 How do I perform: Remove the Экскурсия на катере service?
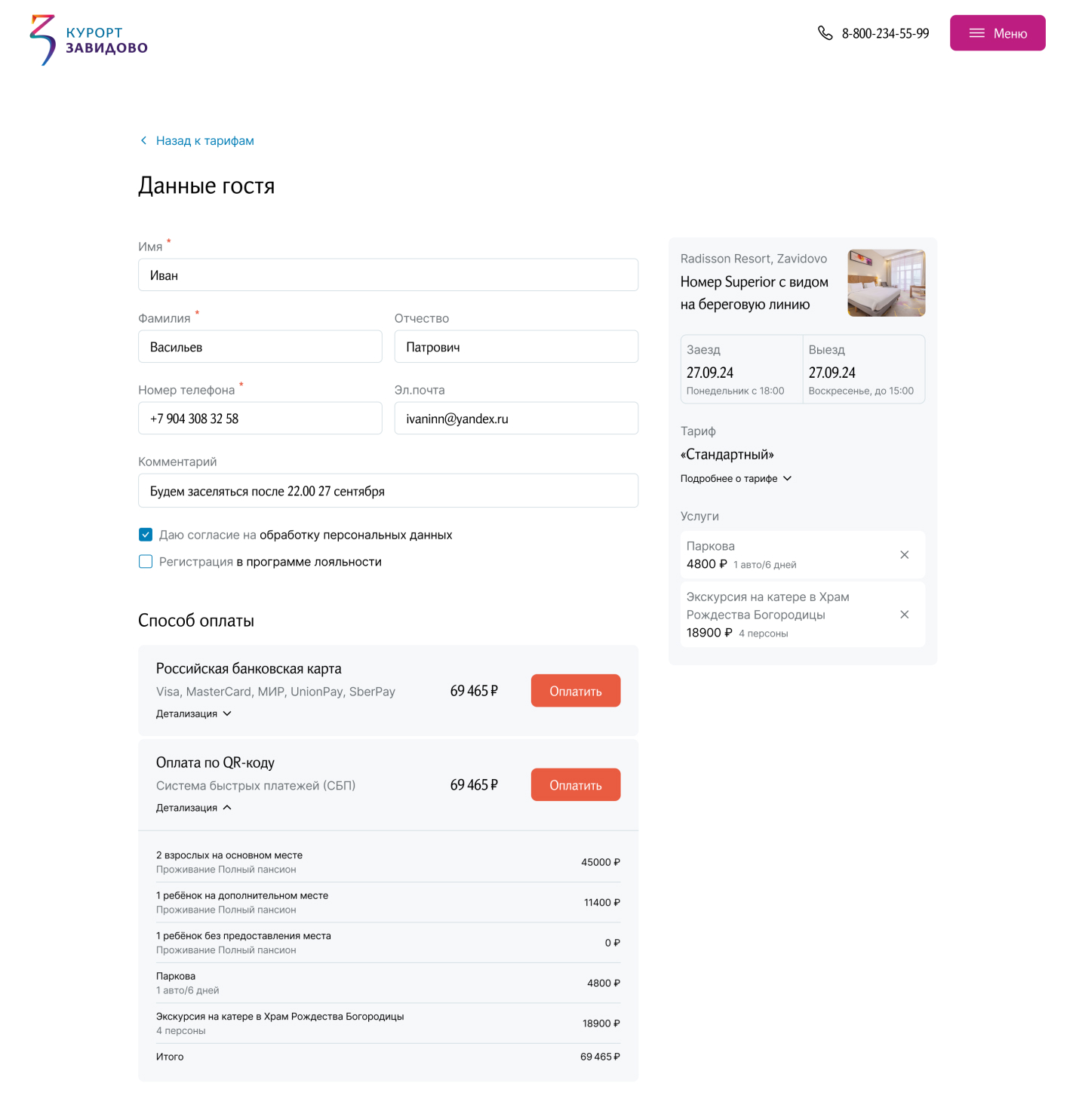point(904,615)
